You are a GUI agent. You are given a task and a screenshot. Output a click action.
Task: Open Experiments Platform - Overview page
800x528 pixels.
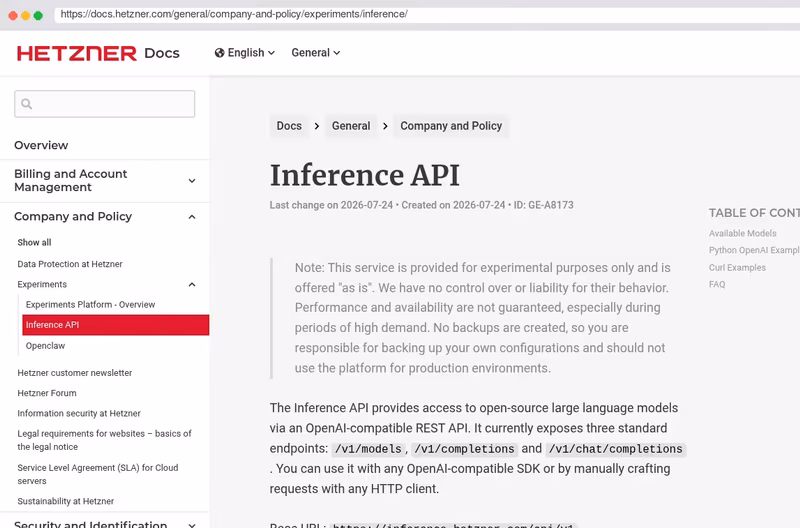point(90,305)
